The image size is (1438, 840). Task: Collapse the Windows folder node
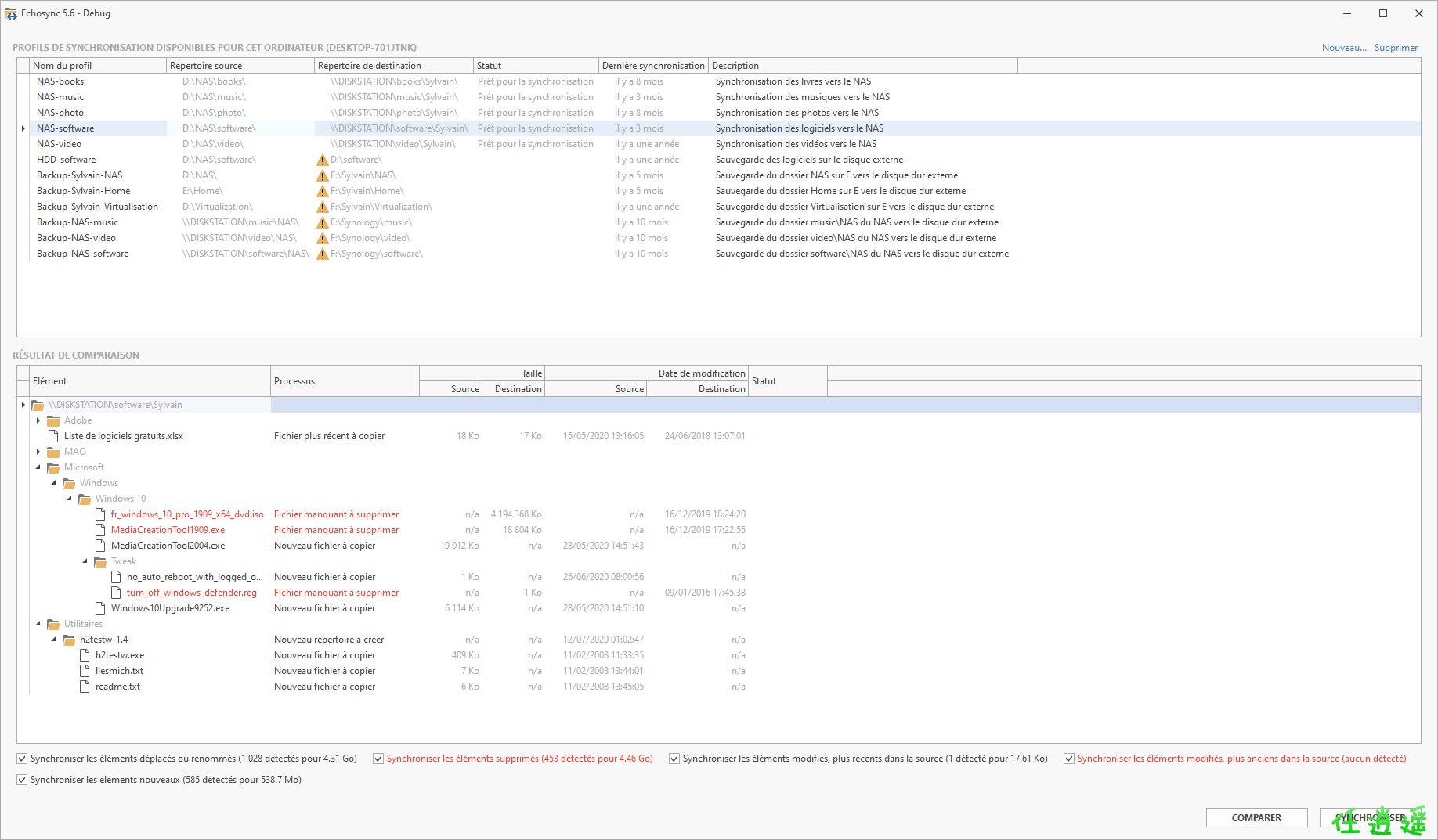point(54,483)
